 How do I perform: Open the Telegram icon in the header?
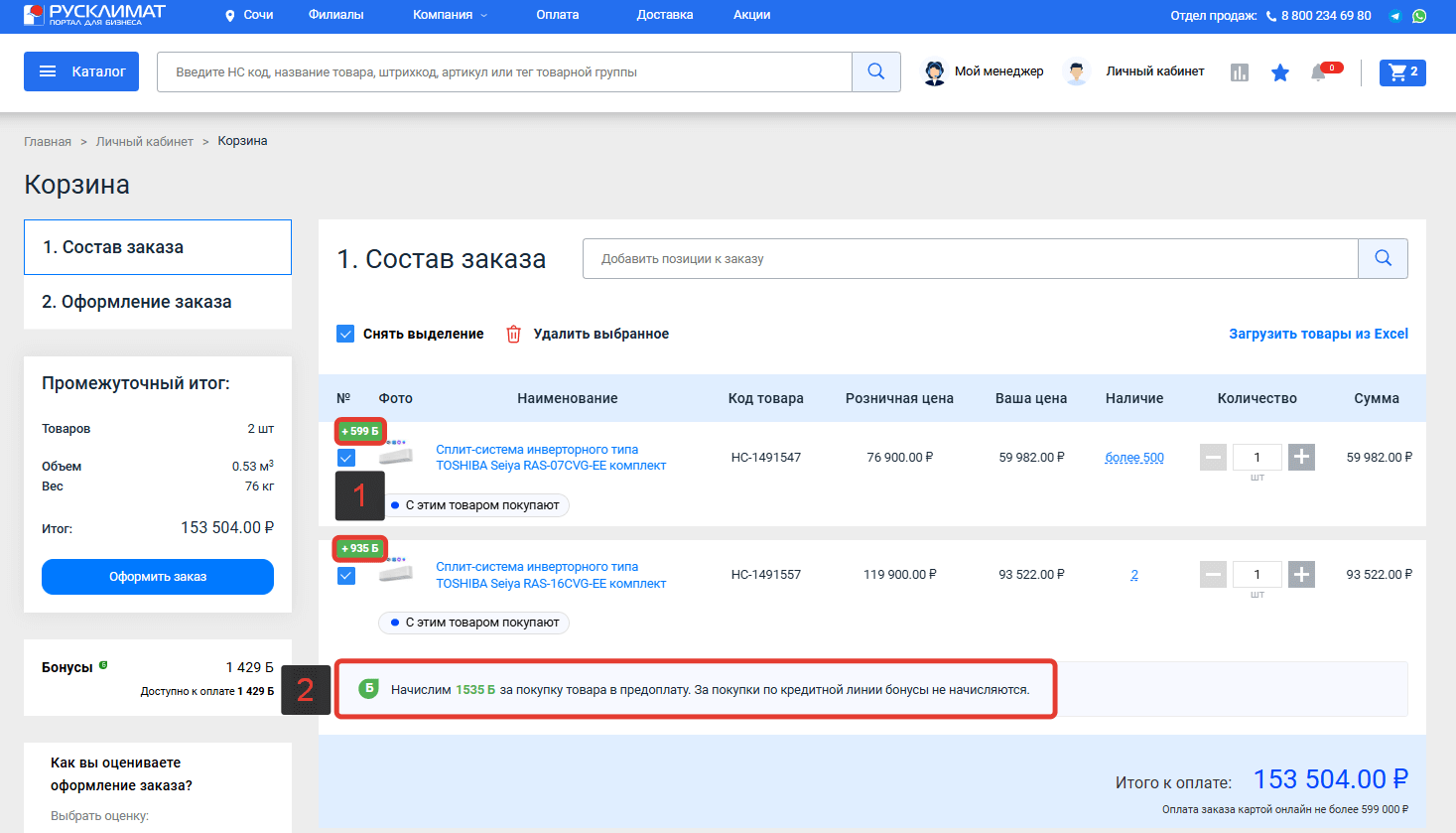(x=1395, y=16)
